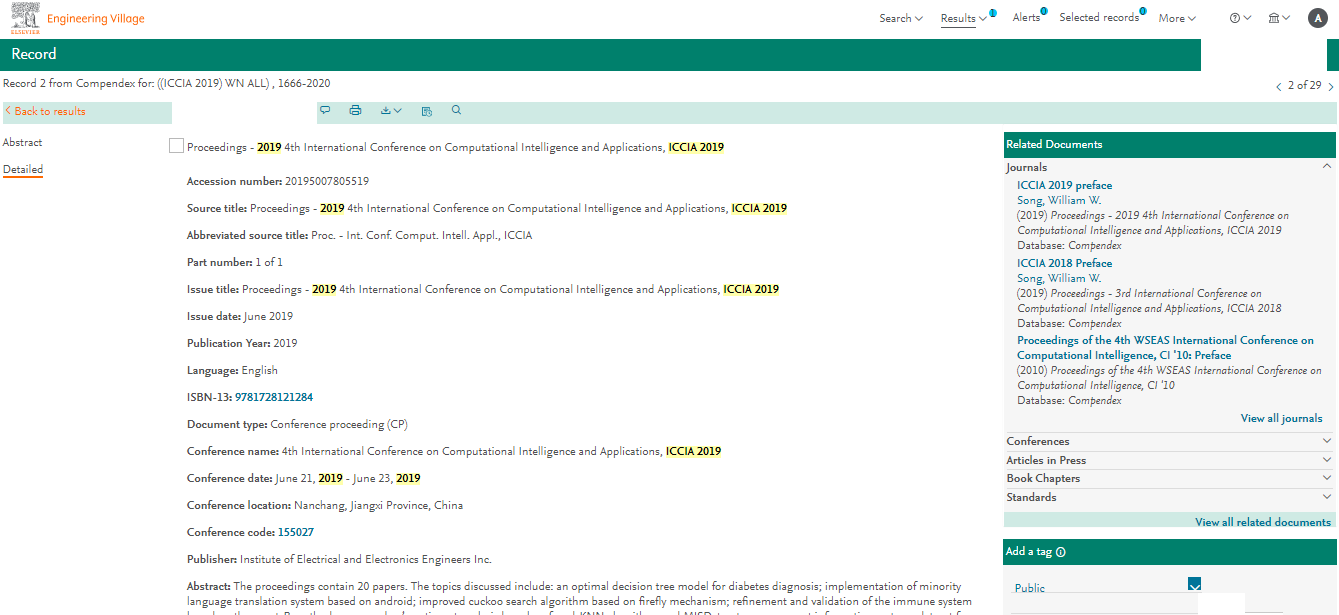Click the Elsevier tree logo
Image resolution: width=1339 pixels, height=615 pixels.
pyautogui.click(x=25, y=18)
